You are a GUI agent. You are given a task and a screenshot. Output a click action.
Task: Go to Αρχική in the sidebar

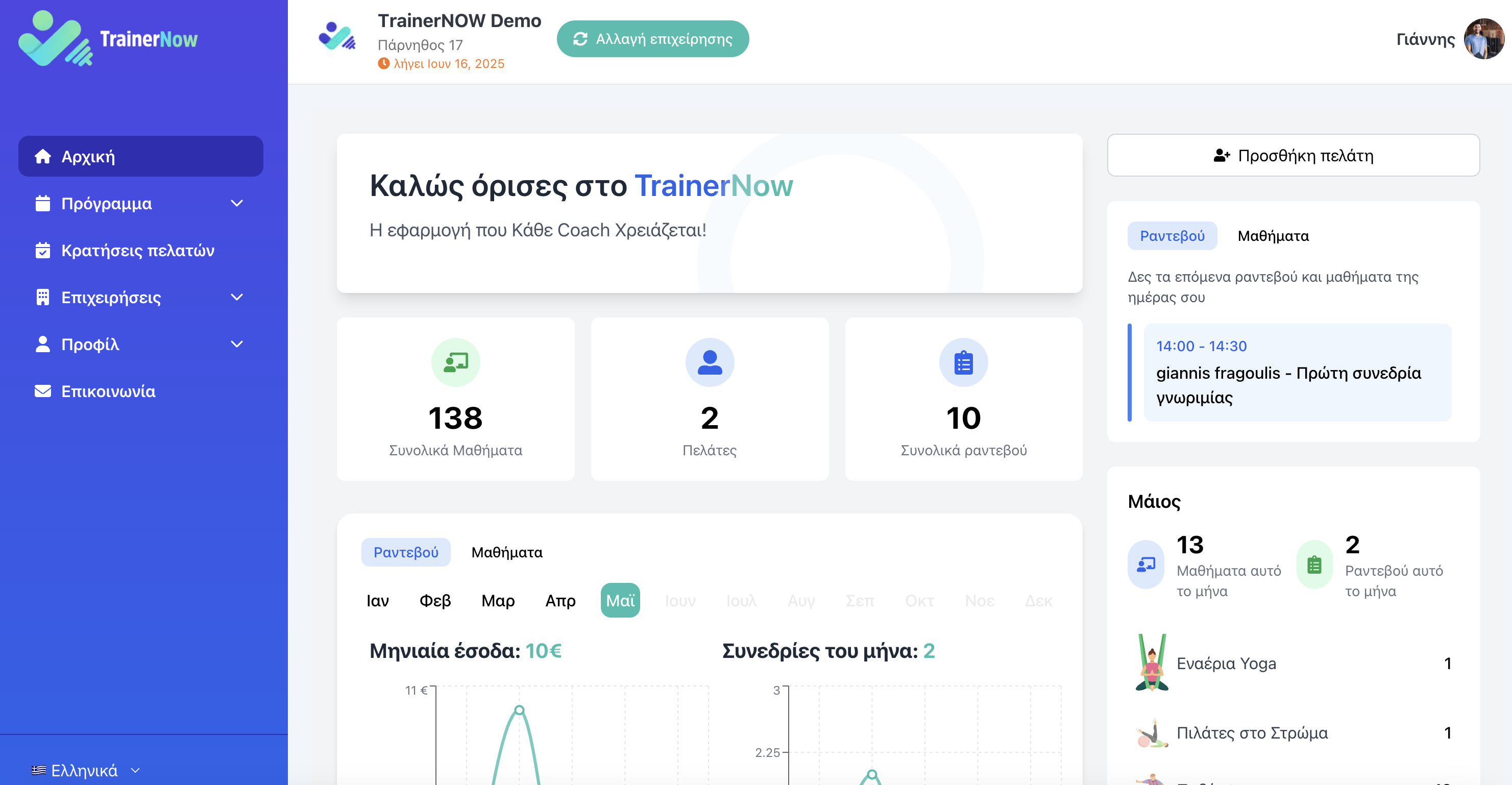click(x=141, y=157)
